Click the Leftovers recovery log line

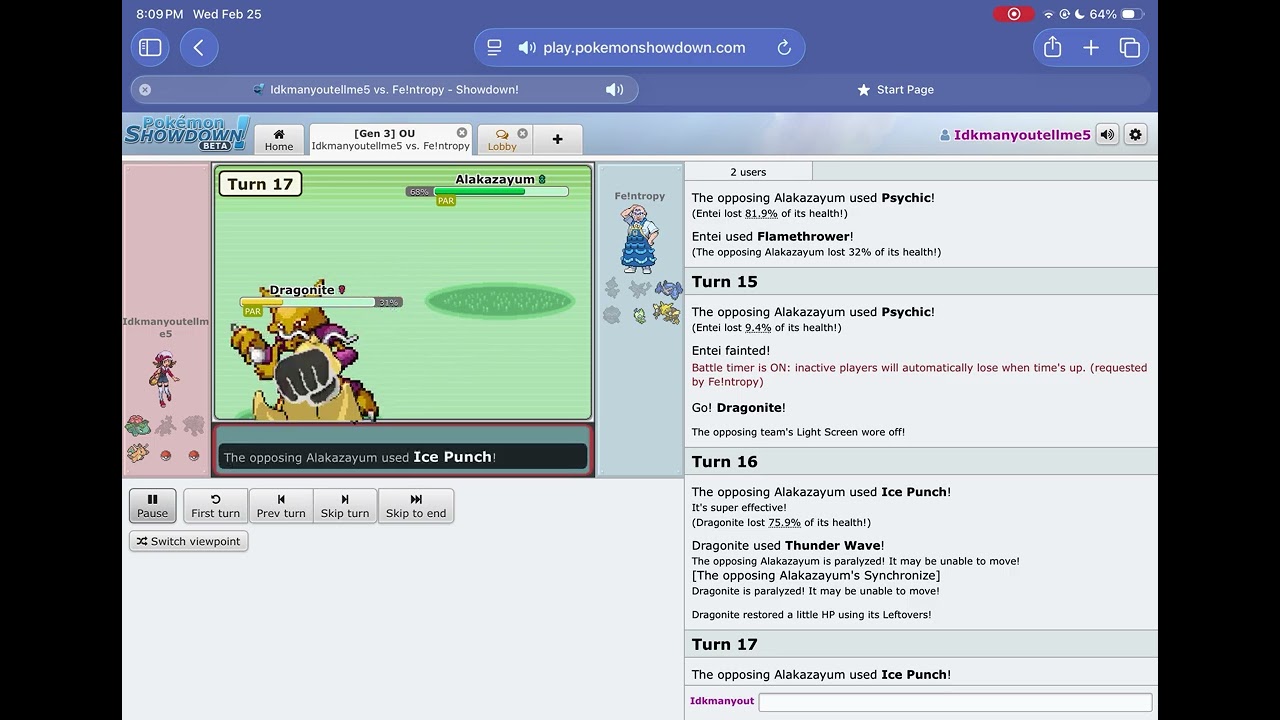811,615
